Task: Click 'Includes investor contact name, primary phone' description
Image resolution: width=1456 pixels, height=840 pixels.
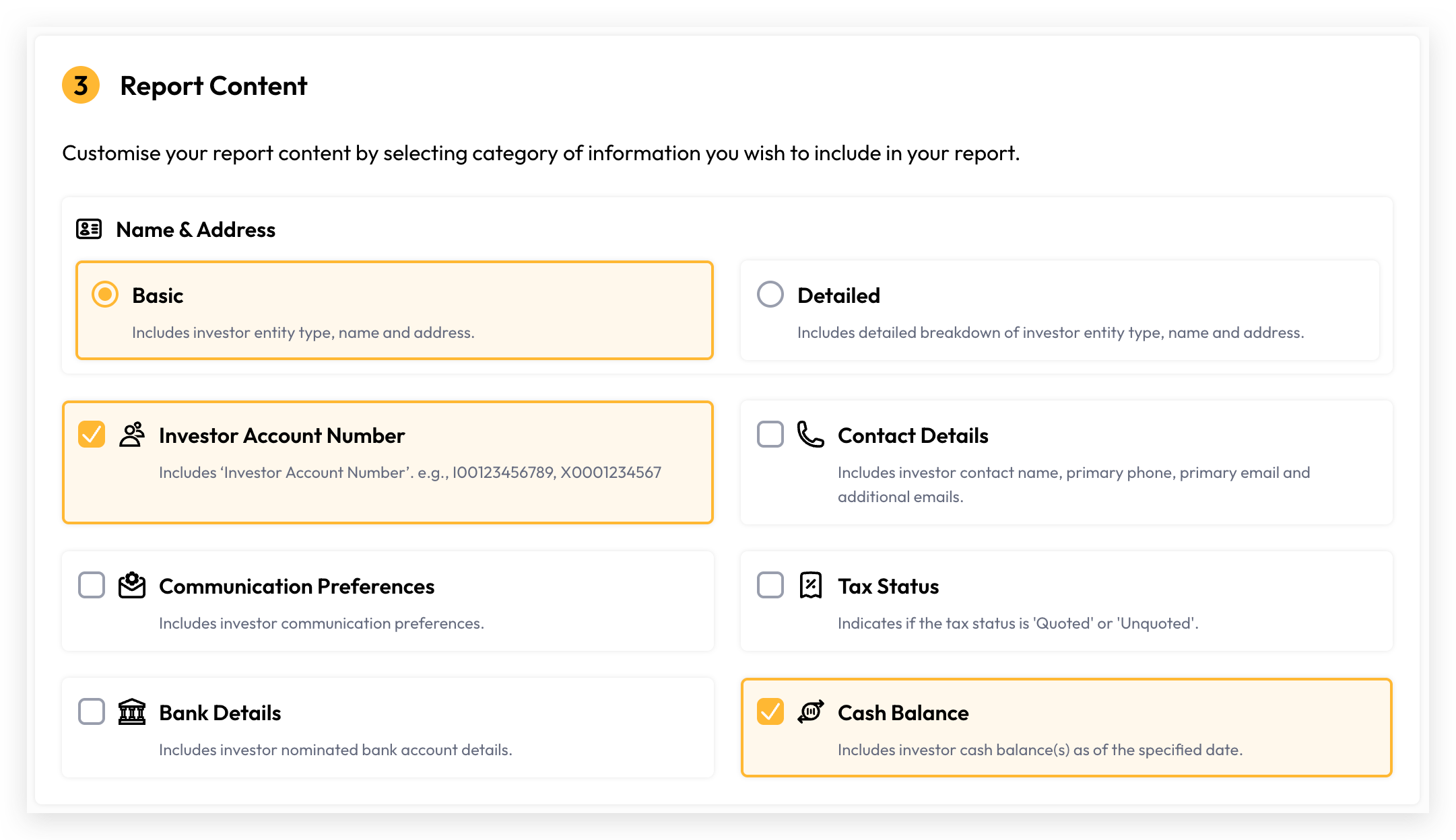Action: (1073, 485)
